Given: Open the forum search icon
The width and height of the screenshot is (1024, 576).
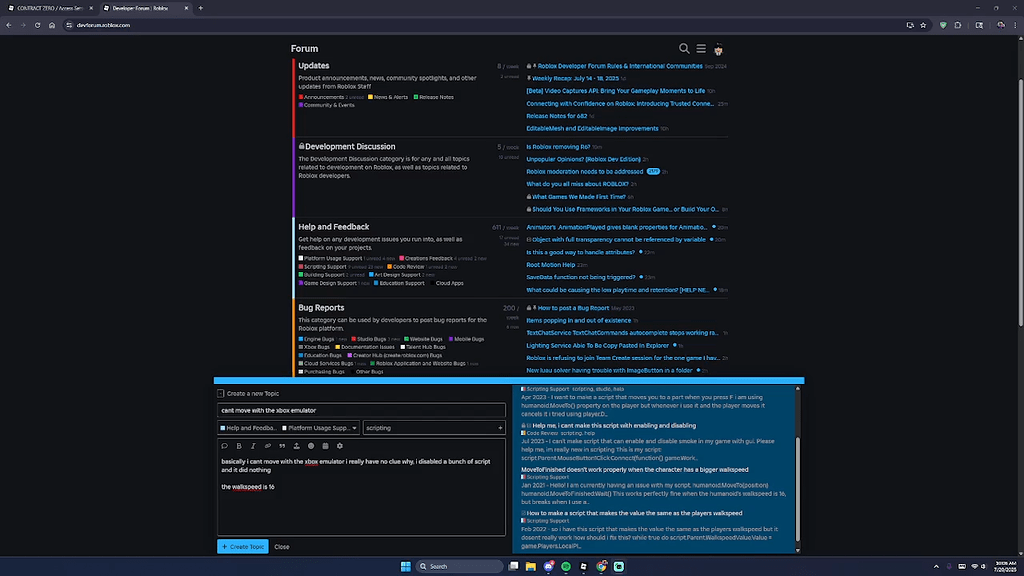Looking at the screenshot, I should [684, 48].
